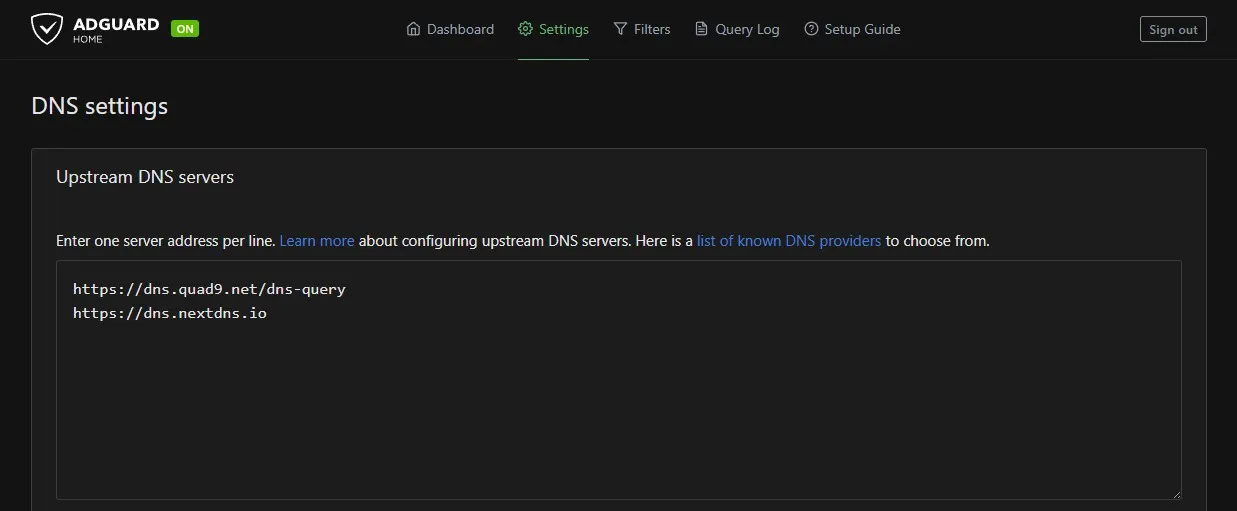Image resolution: width=1237 pixels, height=511 pixels.
Task: Click the Setup Guide question-mark icon
Action: (x=811, y=29)
